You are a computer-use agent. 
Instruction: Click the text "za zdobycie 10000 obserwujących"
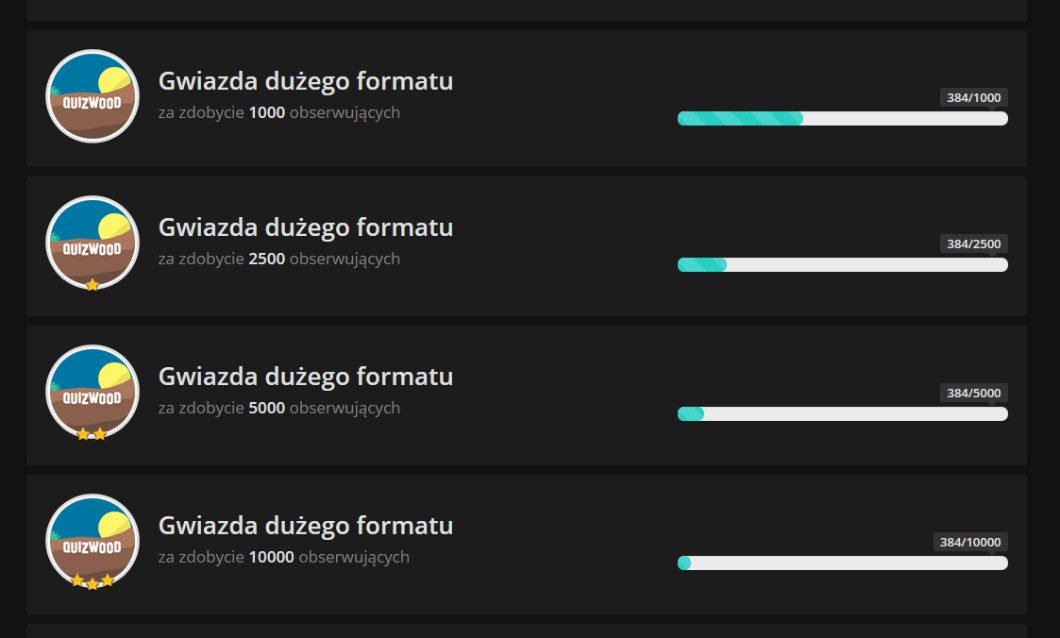point(283,557)
